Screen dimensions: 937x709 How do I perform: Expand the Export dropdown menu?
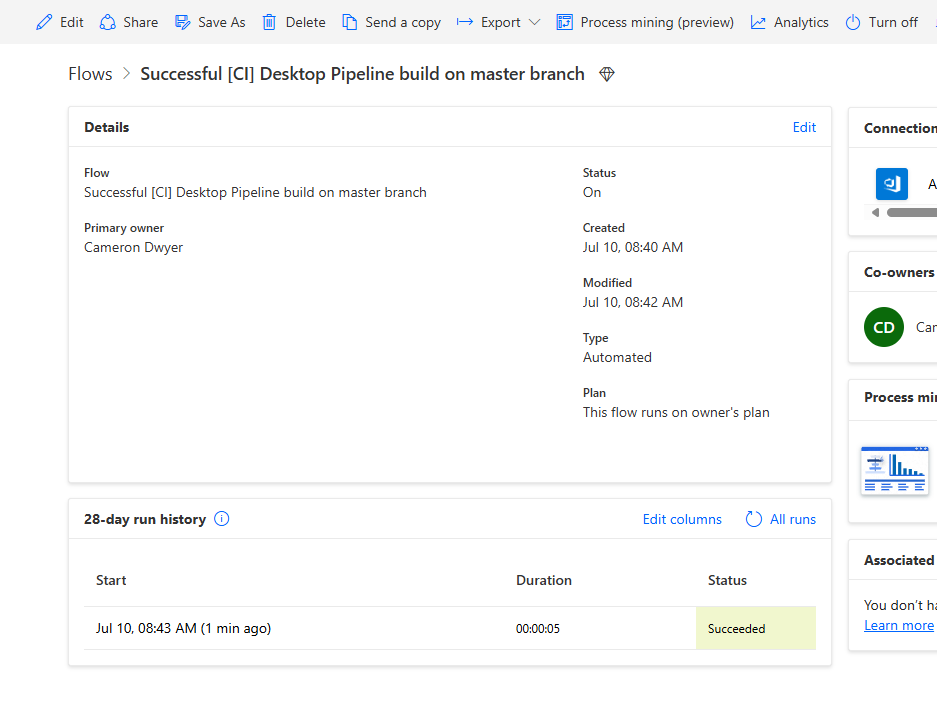(534, 22)
